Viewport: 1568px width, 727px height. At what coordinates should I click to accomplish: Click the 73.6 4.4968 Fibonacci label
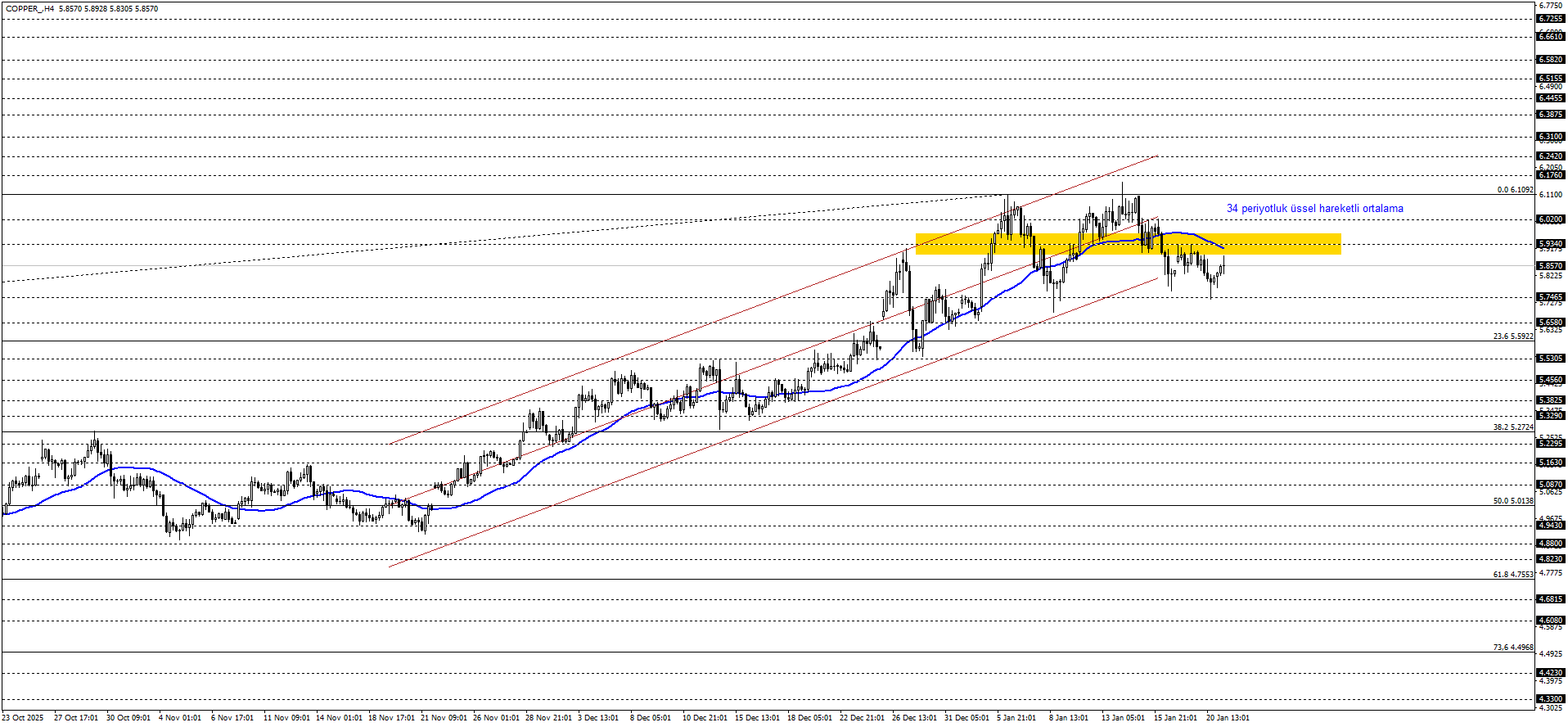coord(1513,648)
